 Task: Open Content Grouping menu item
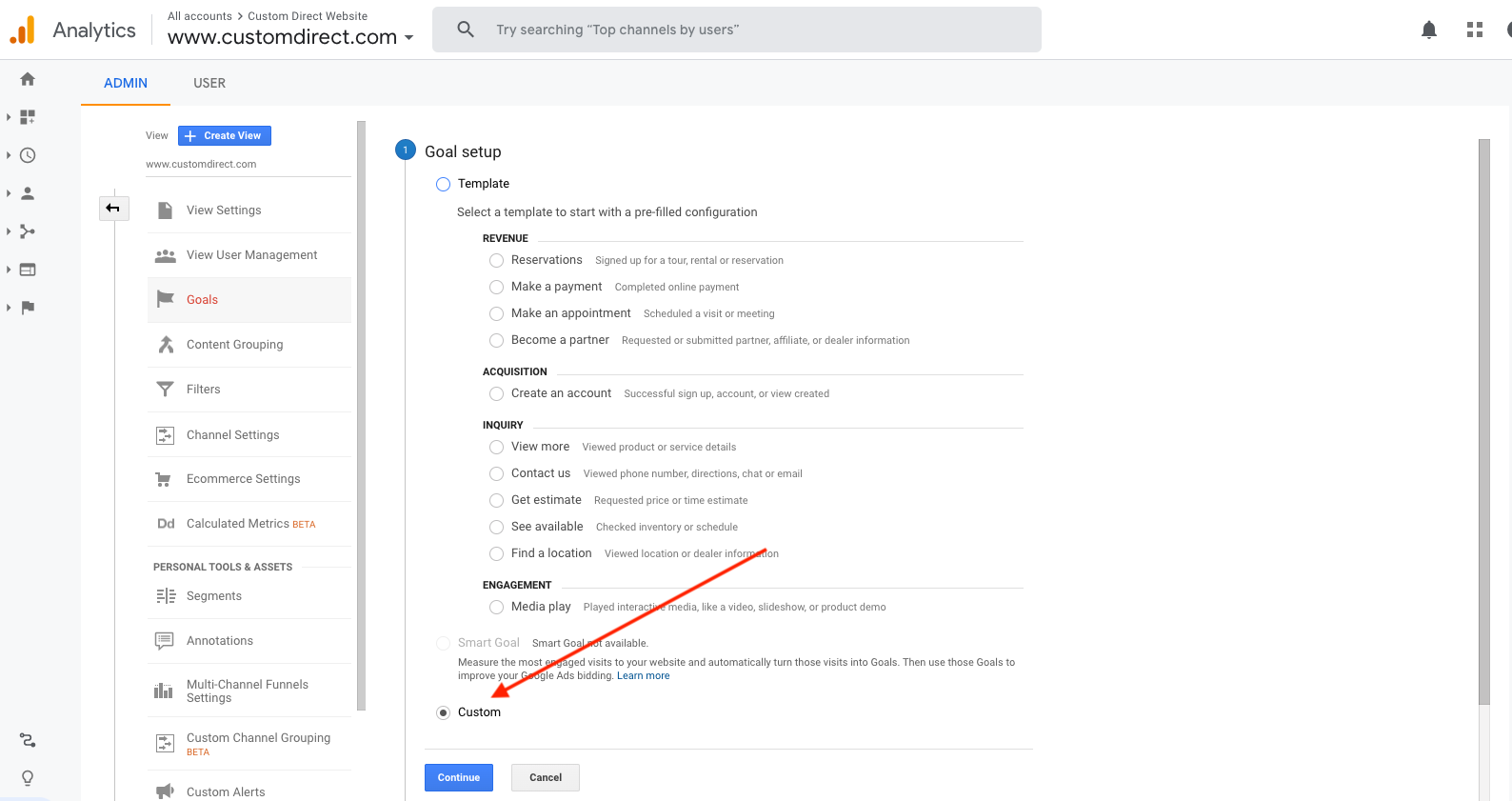[249, 345]
